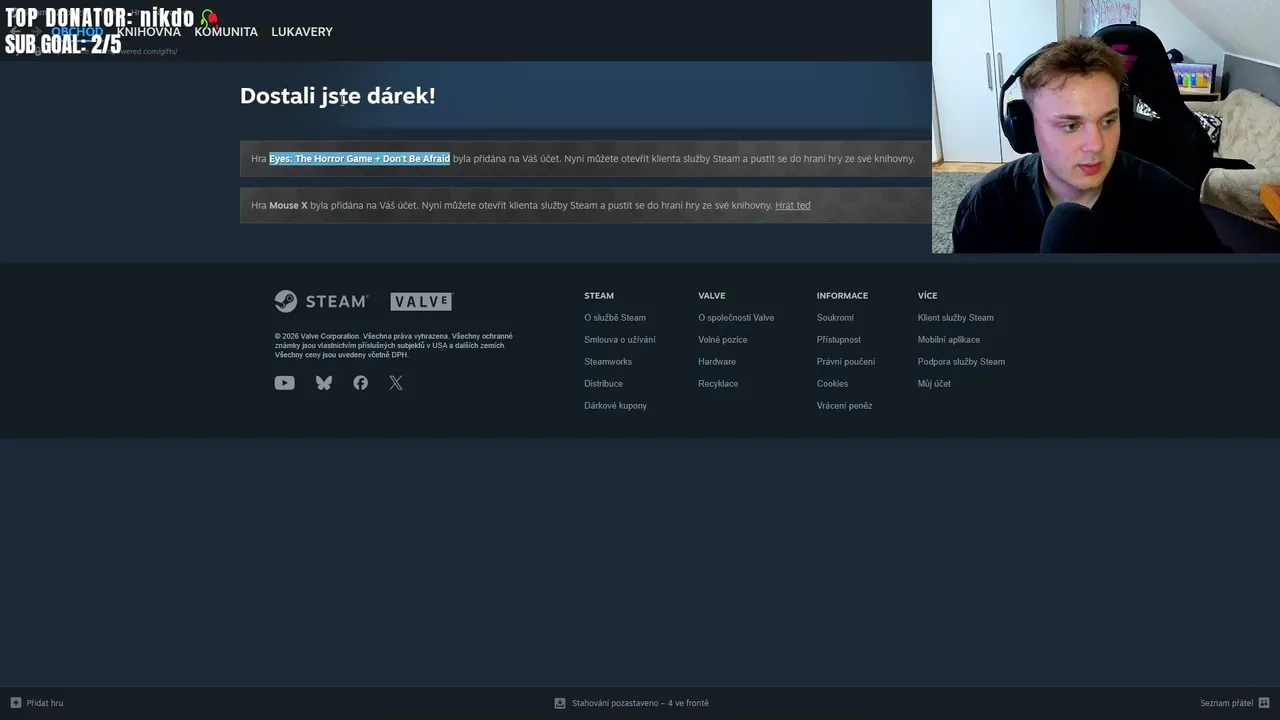Open the Přístupnost footer link

click(x=839, y=340)
